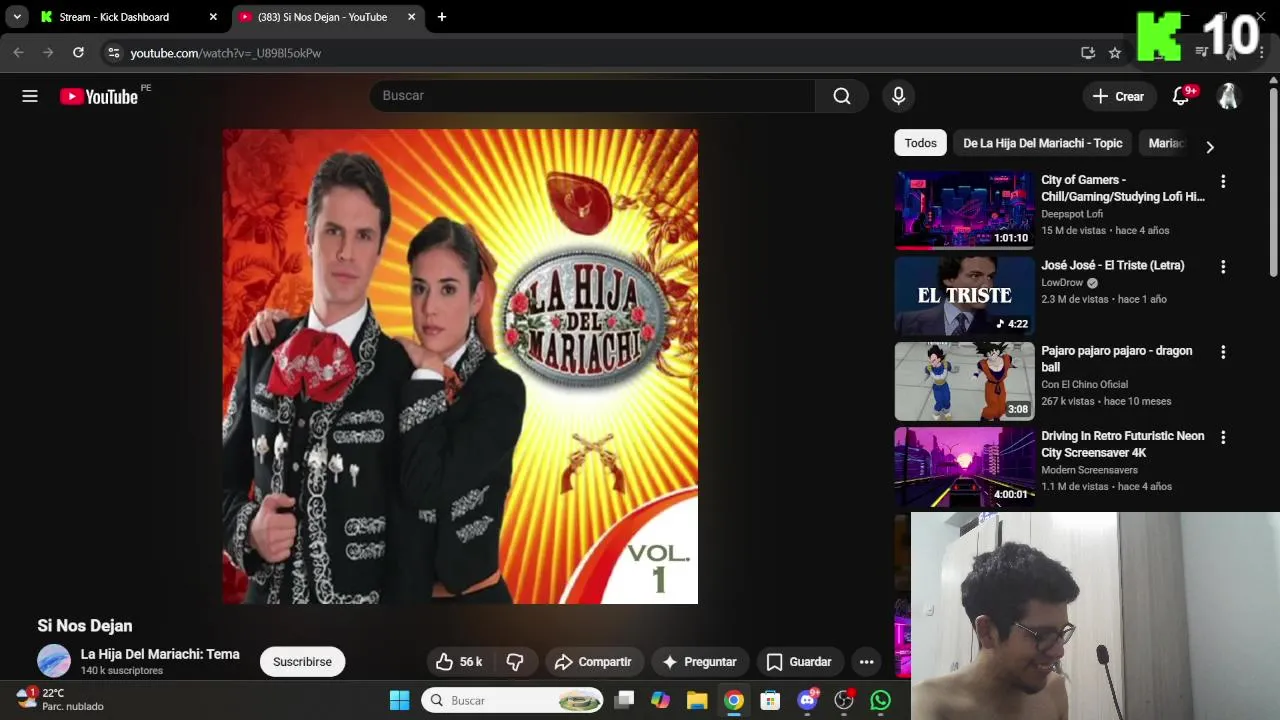Click the Compartir share button
Image resolution: width=1280 pixels, height=720 pixels.
point(593,662)
